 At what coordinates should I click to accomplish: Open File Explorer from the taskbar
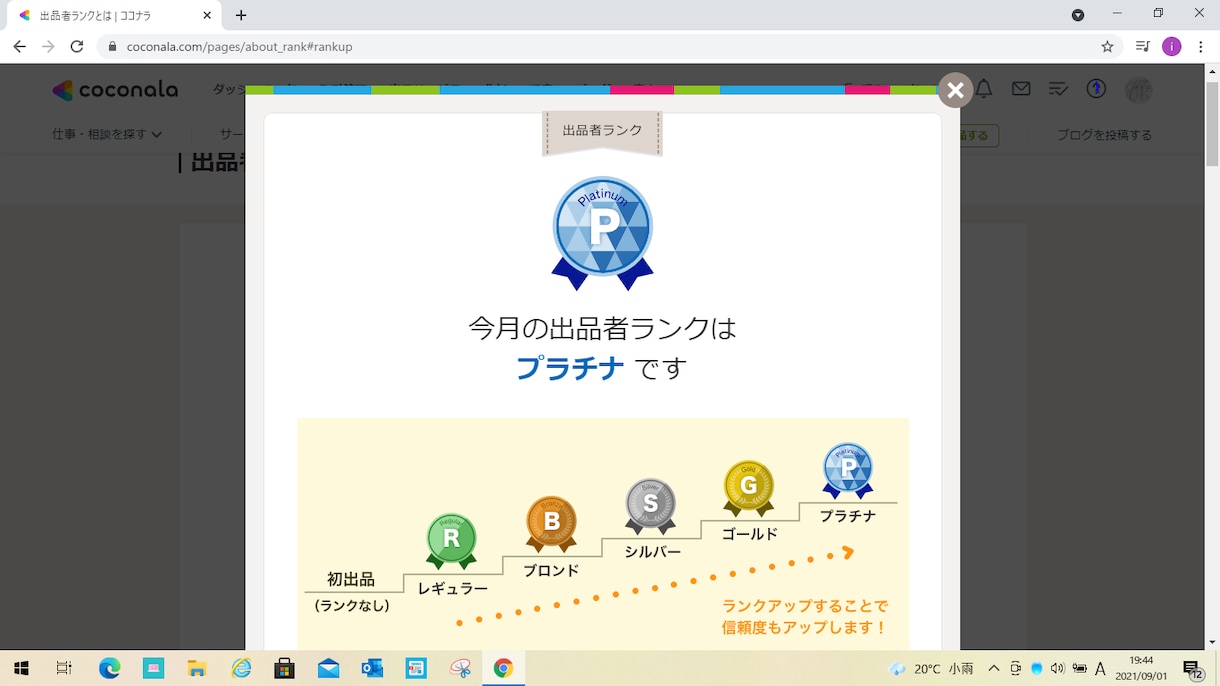point(197,668)
